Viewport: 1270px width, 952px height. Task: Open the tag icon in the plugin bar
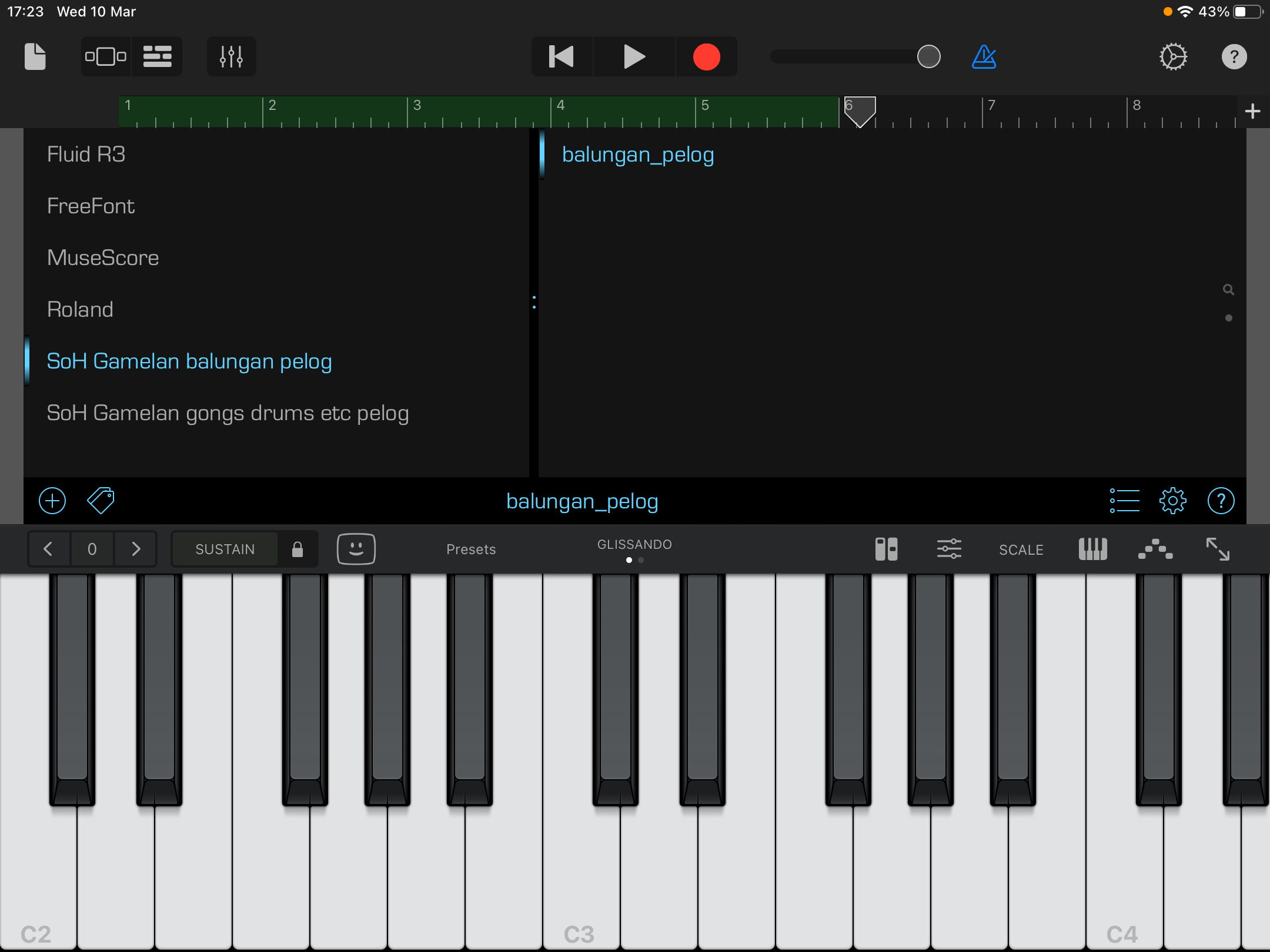tap(101, 501)
